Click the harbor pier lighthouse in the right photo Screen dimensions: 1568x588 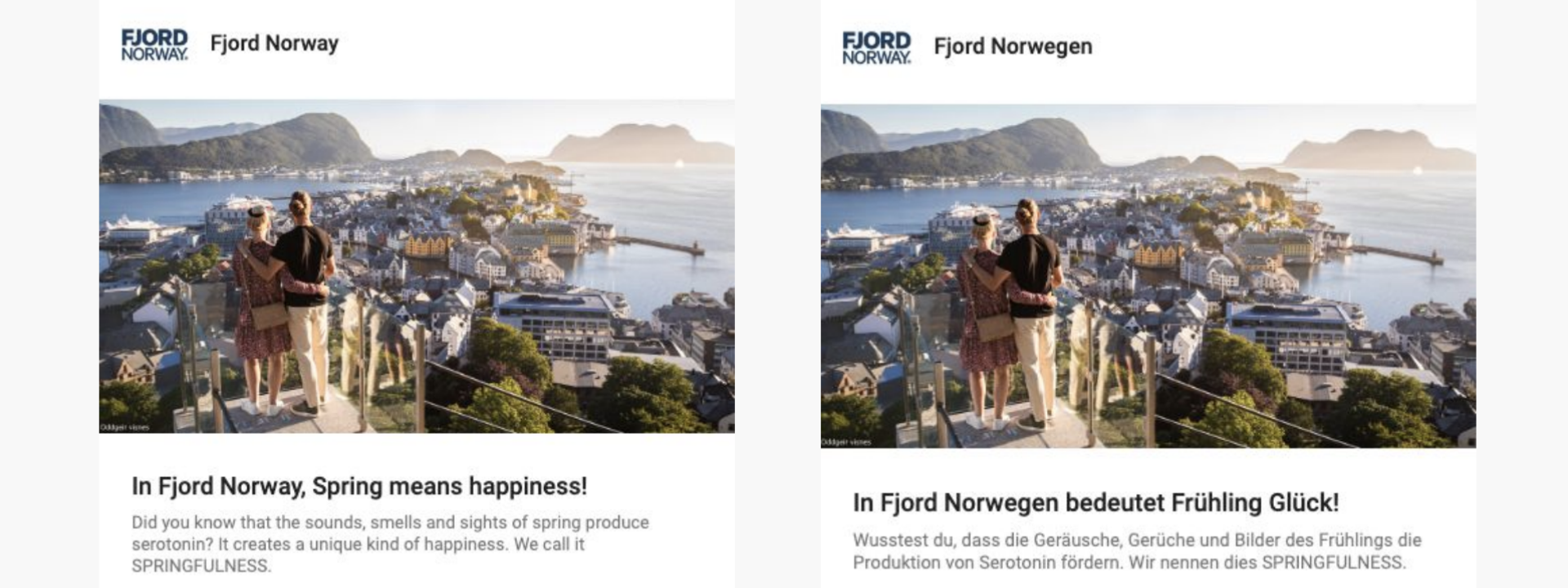1437,255
